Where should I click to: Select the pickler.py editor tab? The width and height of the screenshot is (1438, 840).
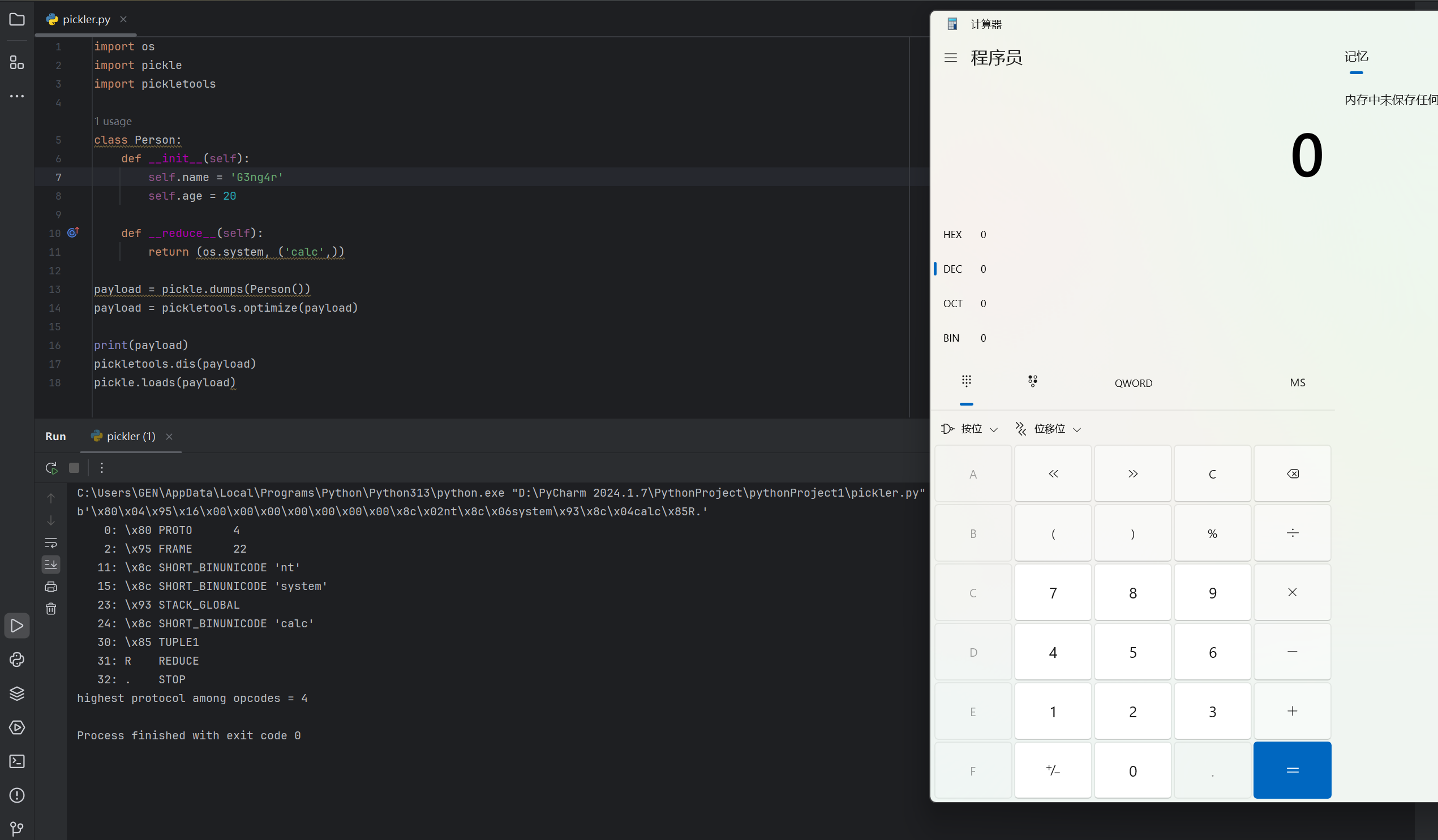click(x=85, y=19)
